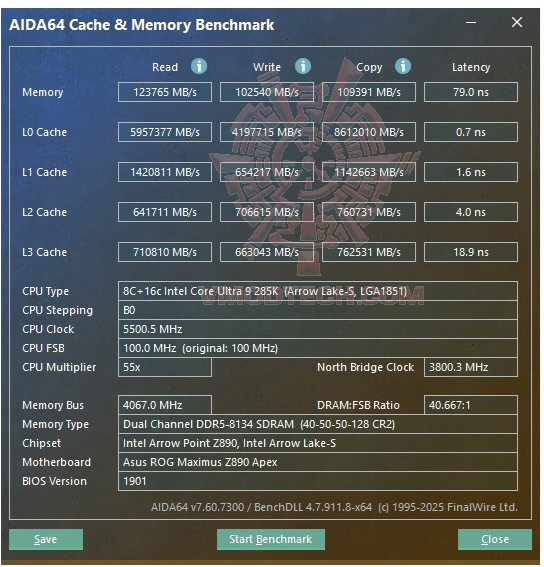
Task: Click Chipset field Intel Arrow Point Z890
Action: [x=318, y=443]
